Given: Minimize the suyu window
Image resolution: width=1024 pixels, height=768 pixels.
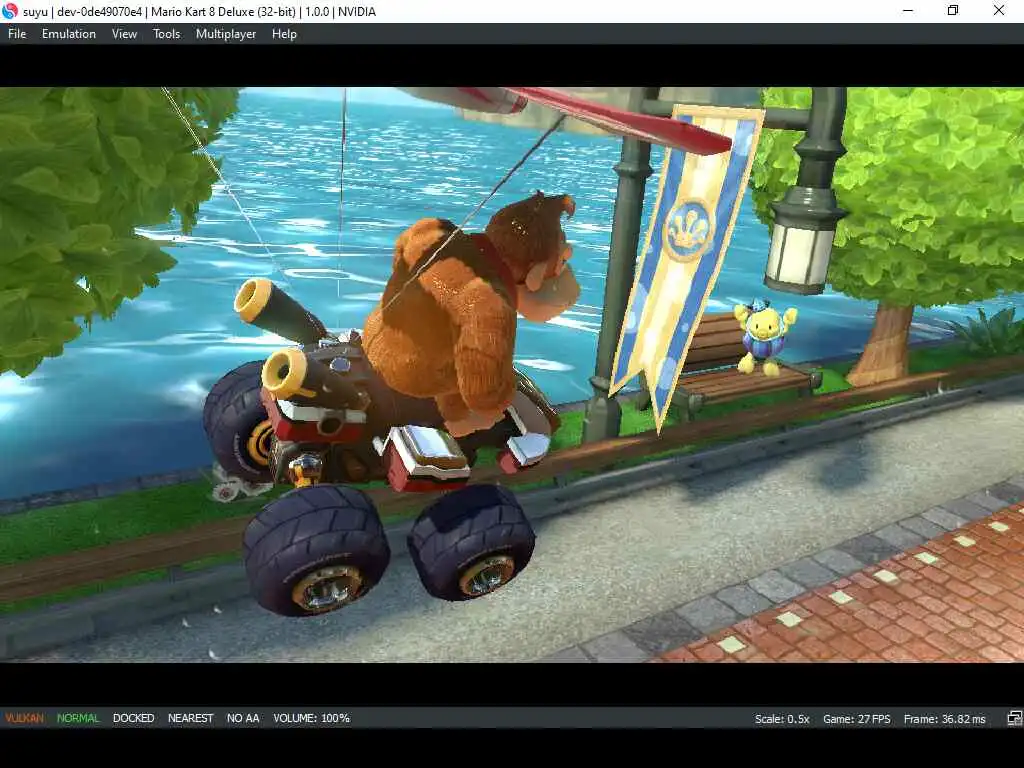Looking at the screenshot, I should [x=908, y=10].
